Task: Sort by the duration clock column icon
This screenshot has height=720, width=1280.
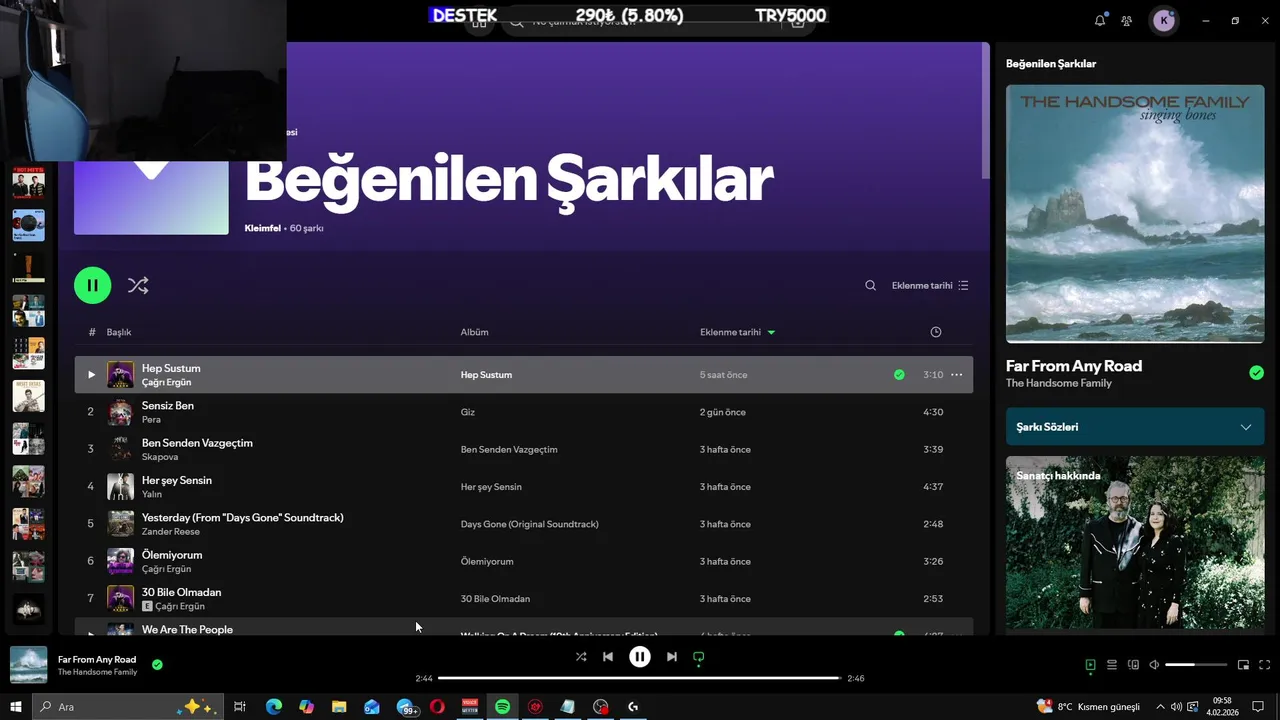Action: point(935,332)
